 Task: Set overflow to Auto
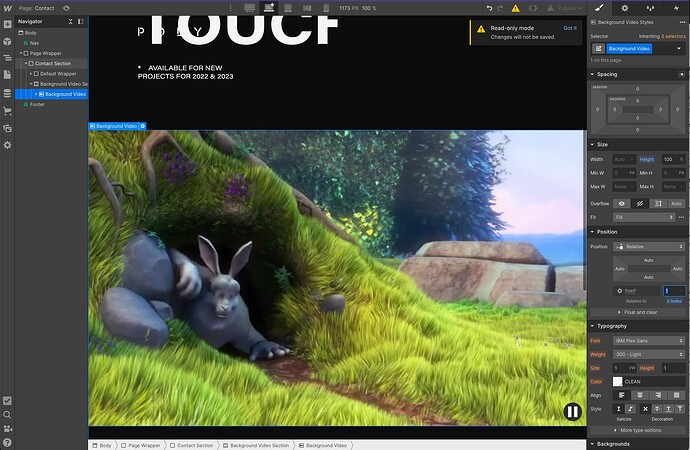676,203
